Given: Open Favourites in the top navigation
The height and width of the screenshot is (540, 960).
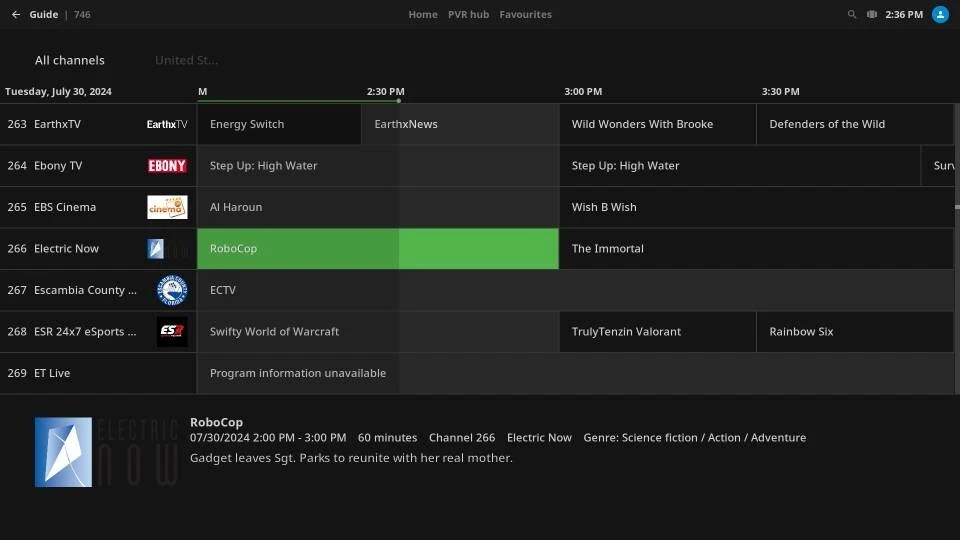Looking at the screenshot, I should pos(525,15).
